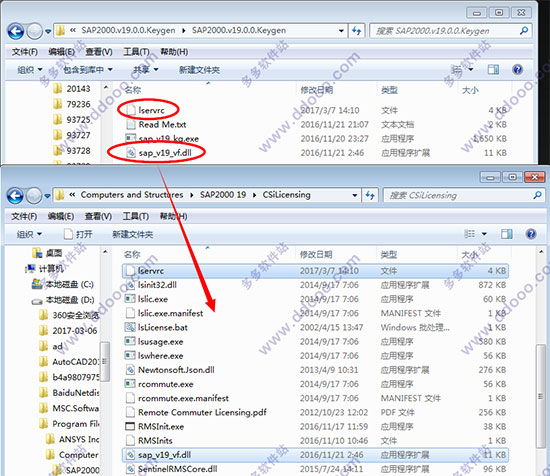Select lsusage.exe application icon
Screen dimensions: 550x476
tap(130, 341)
